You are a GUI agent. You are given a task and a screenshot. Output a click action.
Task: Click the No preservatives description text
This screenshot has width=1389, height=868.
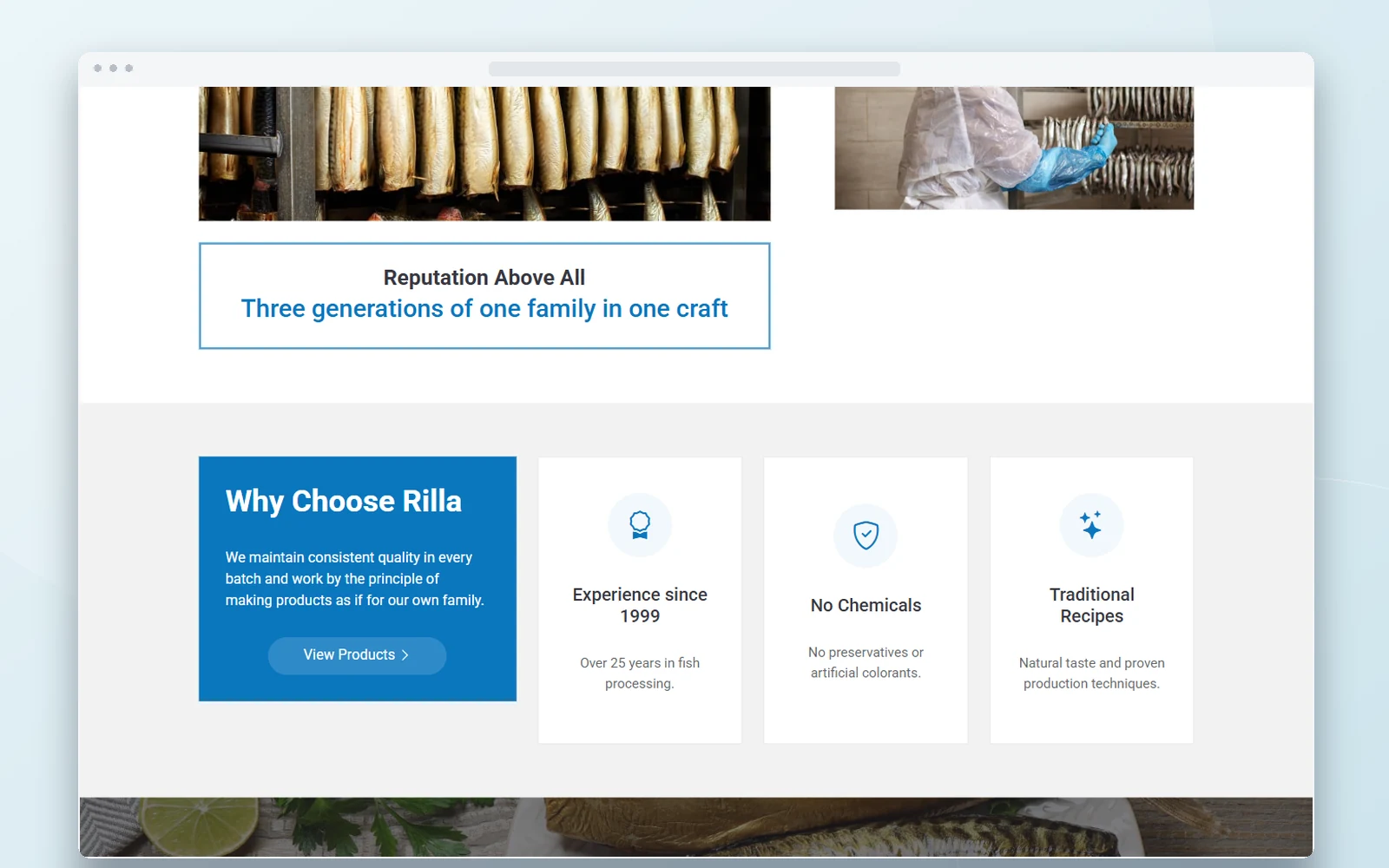[x=866, y=662]
